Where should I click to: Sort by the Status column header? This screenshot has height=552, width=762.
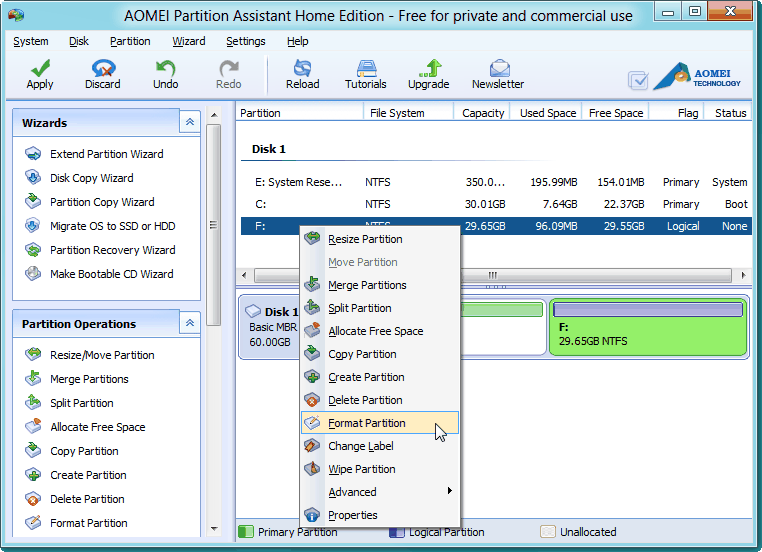point(728,113)
